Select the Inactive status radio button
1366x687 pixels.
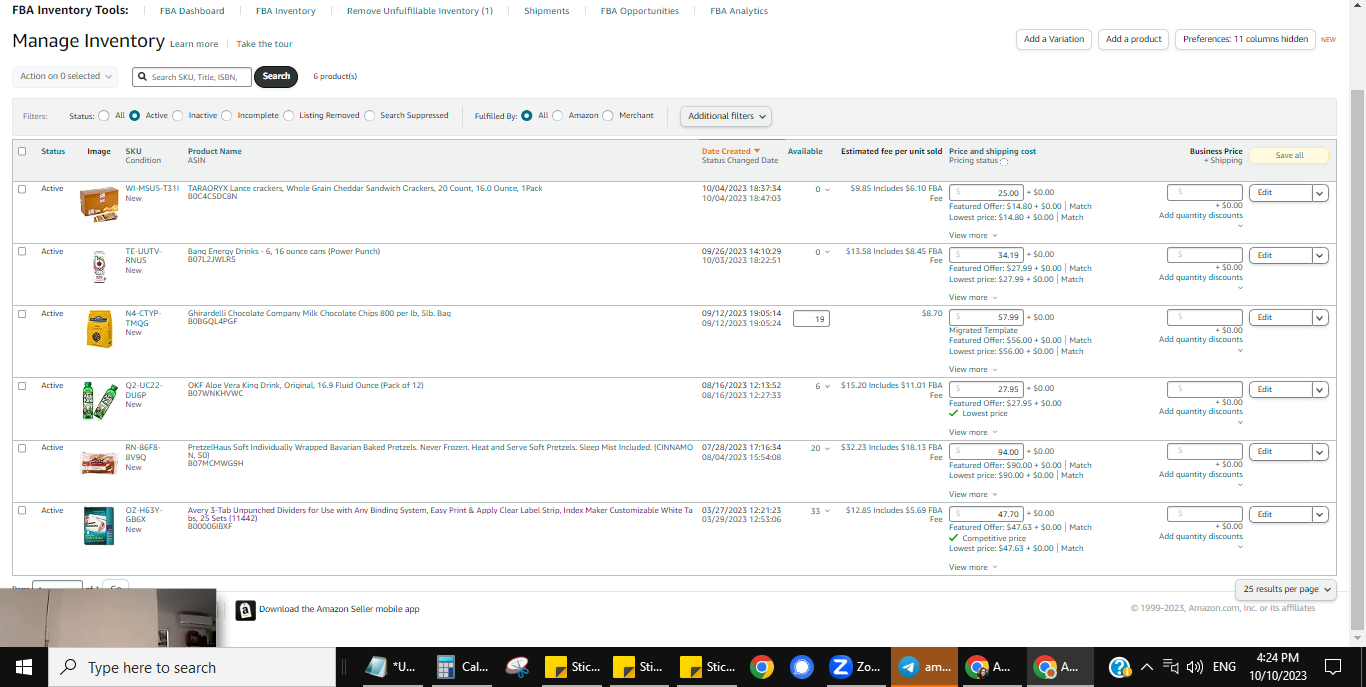pyautogui.click(x=178, y=116)
